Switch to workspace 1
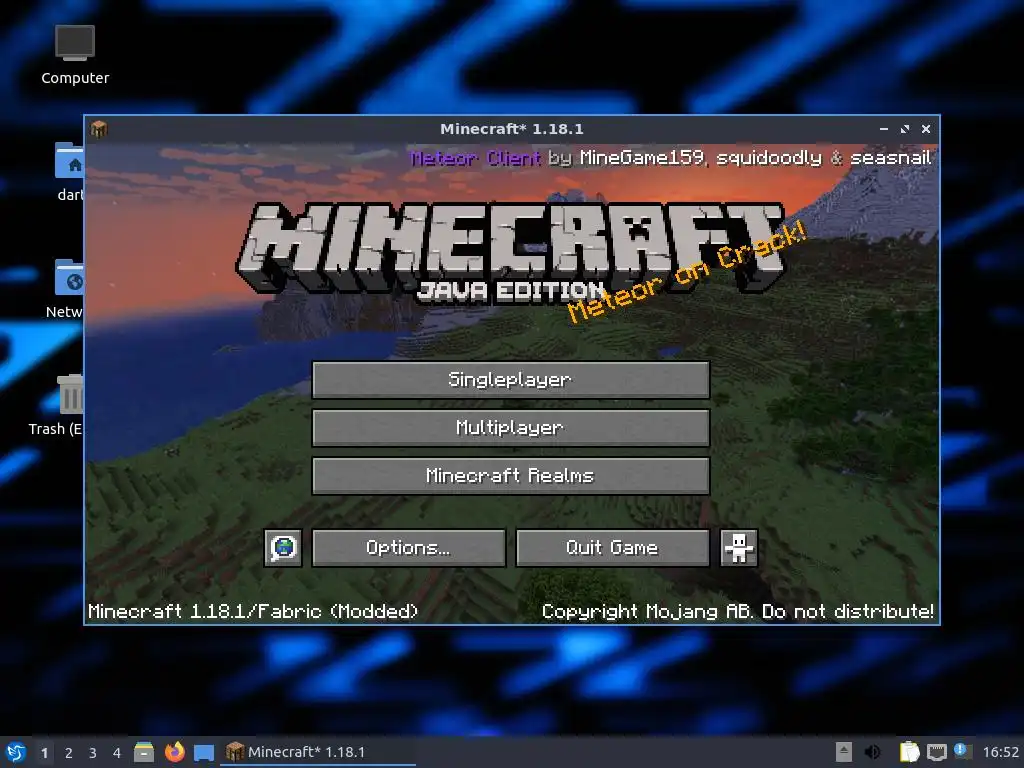This screenshot has height=768, width=1024. (44, 753)
